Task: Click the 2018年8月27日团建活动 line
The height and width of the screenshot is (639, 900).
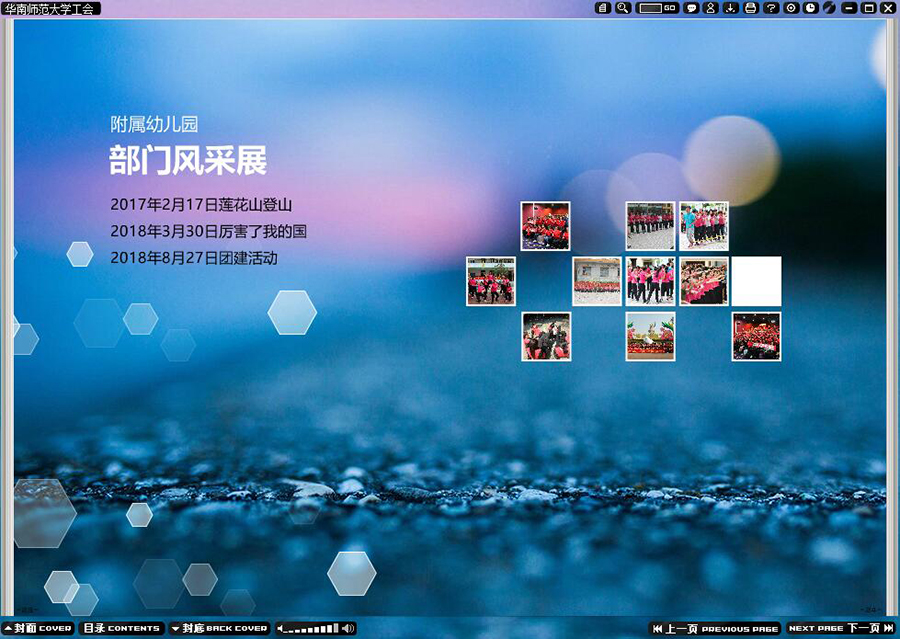Action: pos(194,258)
